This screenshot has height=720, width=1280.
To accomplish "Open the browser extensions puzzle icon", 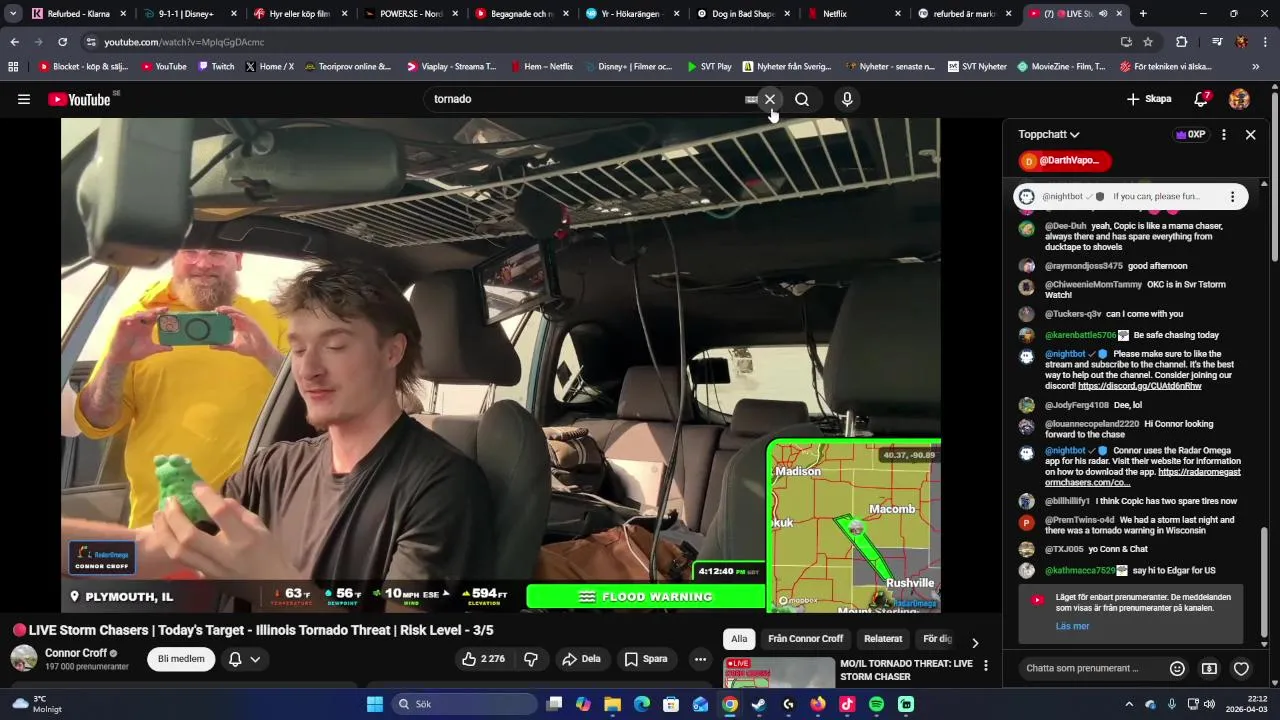I will click(x=1182, y=42).
